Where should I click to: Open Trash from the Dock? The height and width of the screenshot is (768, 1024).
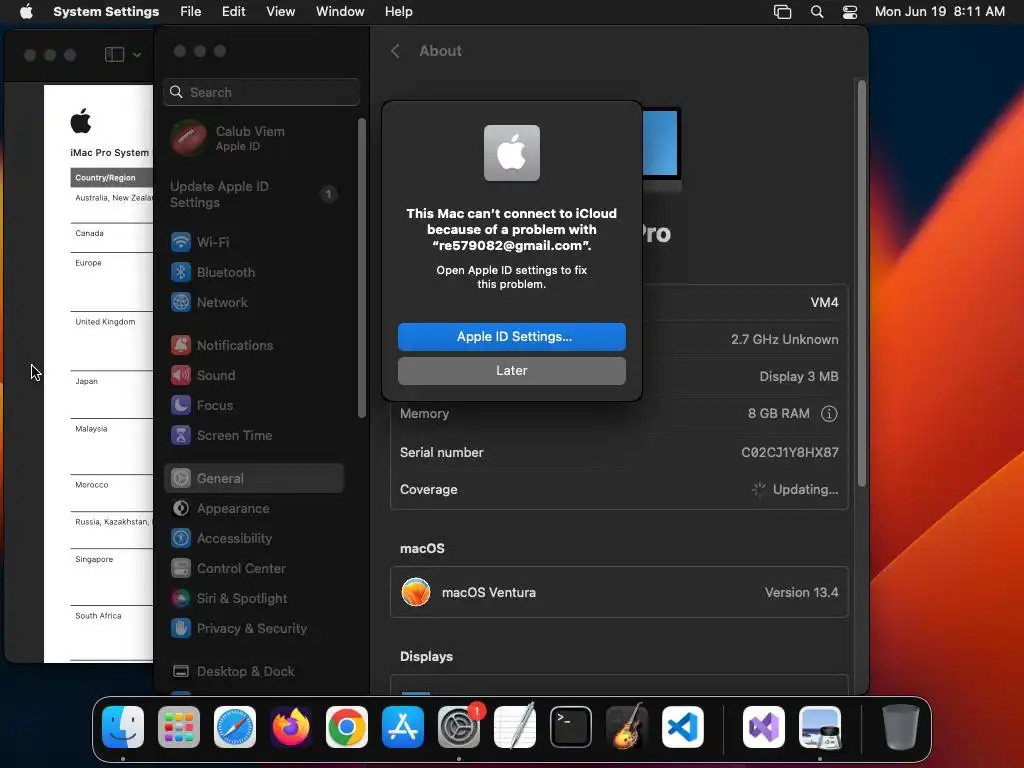[x=901, y=727]
